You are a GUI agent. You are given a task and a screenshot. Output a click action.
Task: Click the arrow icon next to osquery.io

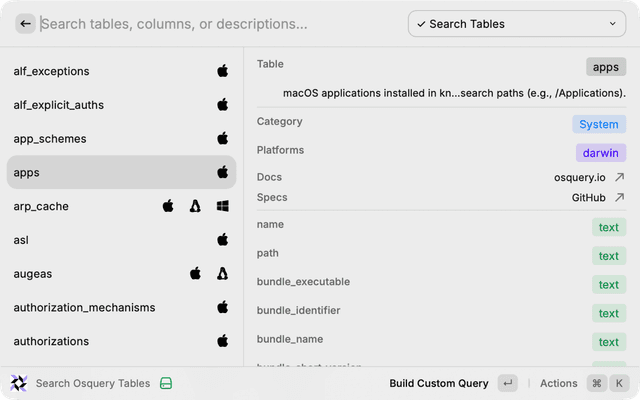(619, 177)
